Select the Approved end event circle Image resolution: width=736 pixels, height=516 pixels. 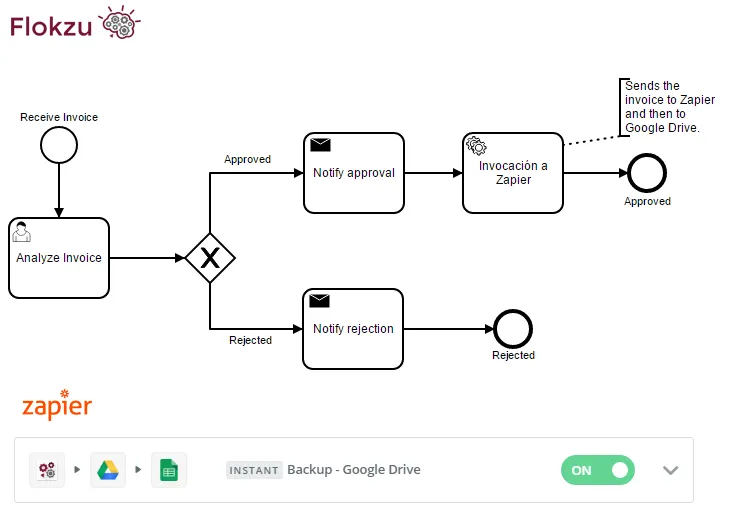(647, 173)
